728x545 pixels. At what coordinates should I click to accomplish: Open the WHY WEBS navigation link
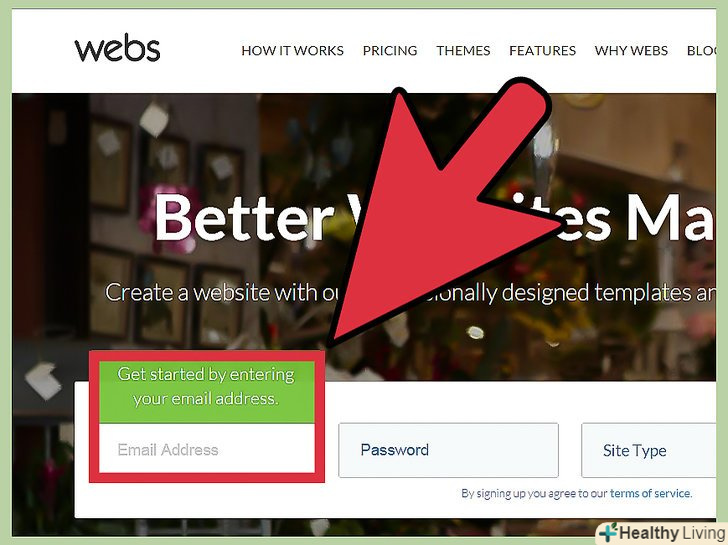click(x=631, y=50)
